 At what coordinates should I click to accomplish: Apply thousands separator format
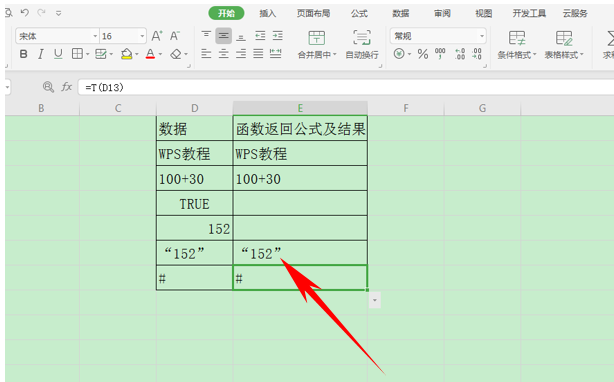tap(440, 54)
